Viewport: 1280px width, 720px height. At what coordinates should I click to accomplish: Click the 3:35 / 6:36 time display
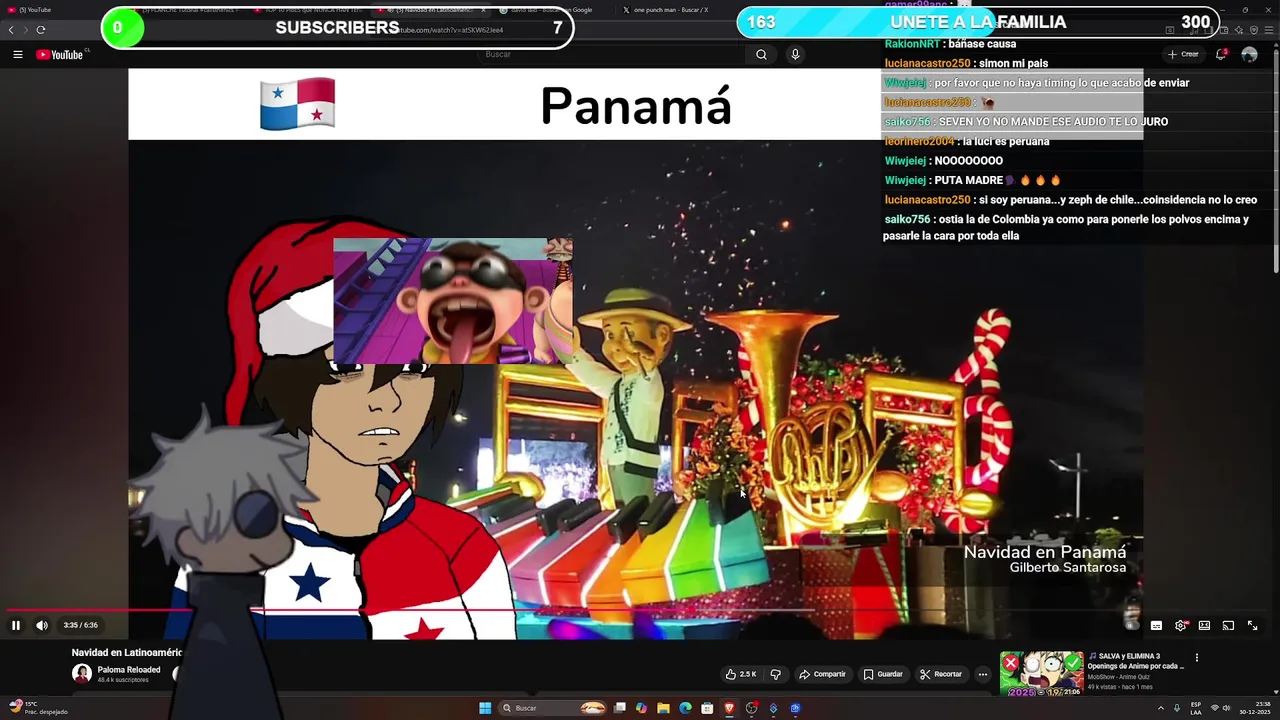point(80,625)
